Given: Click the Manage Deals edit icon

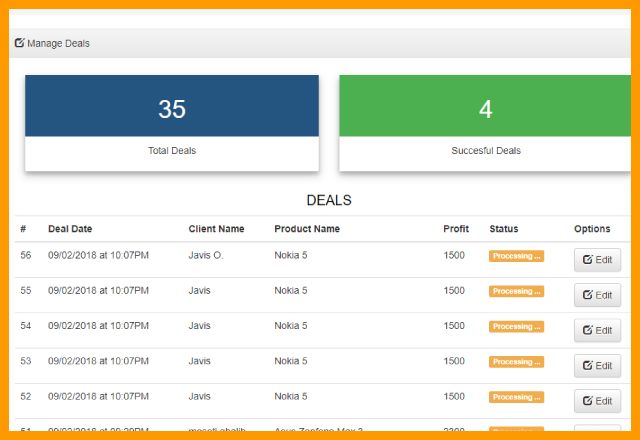Looking at the screenshot, I should pyautogui.click(x=20, y=43).
